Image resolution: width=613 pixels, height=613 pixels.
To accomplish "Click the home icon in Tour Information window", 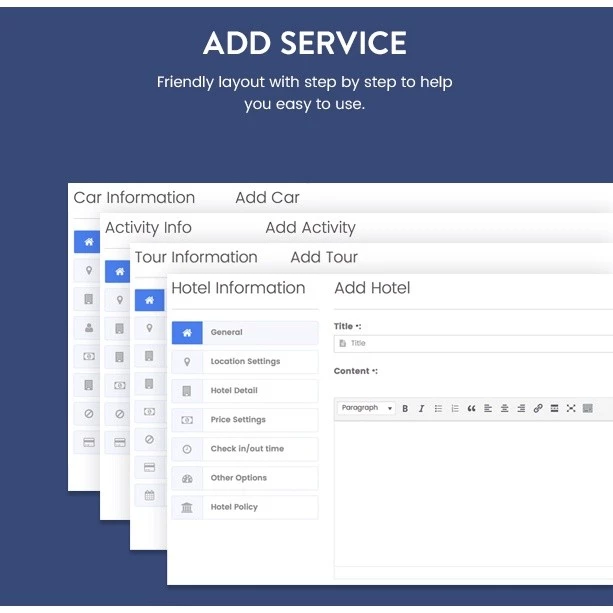I will (149, 300).
